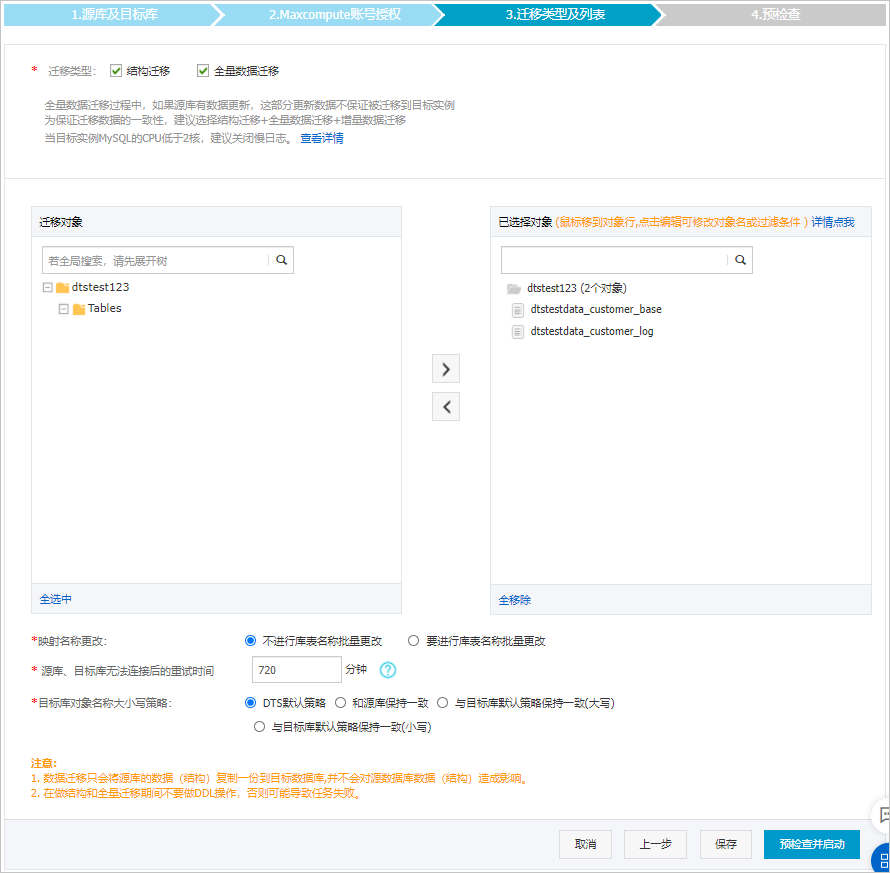Click the retry time field showing 720
The height and width of the screenshot is (873, 890).
[296, 670]
